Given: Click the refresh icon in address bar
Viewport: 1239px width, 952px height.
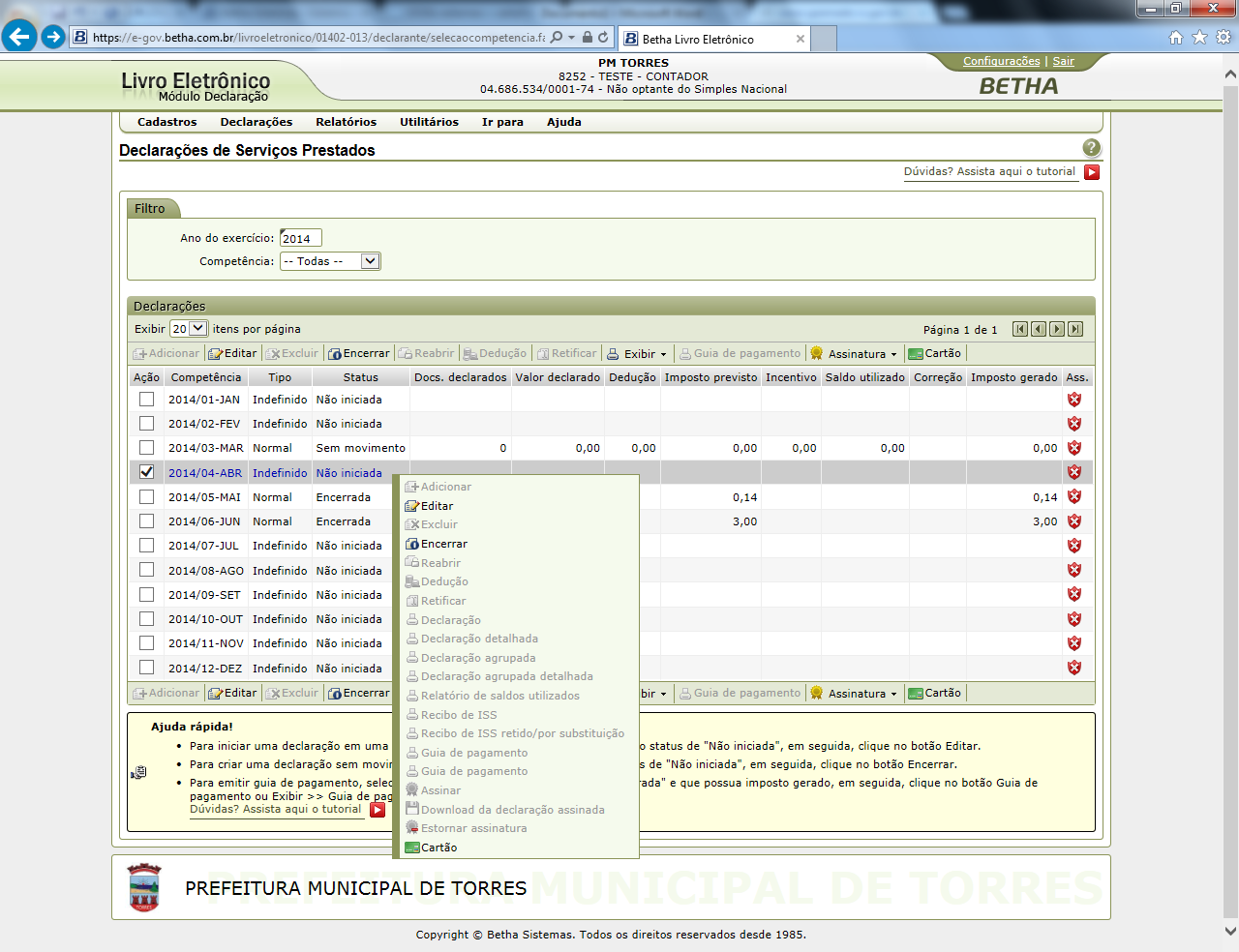Looking at the screenshot, I should (x=603, y=38).
